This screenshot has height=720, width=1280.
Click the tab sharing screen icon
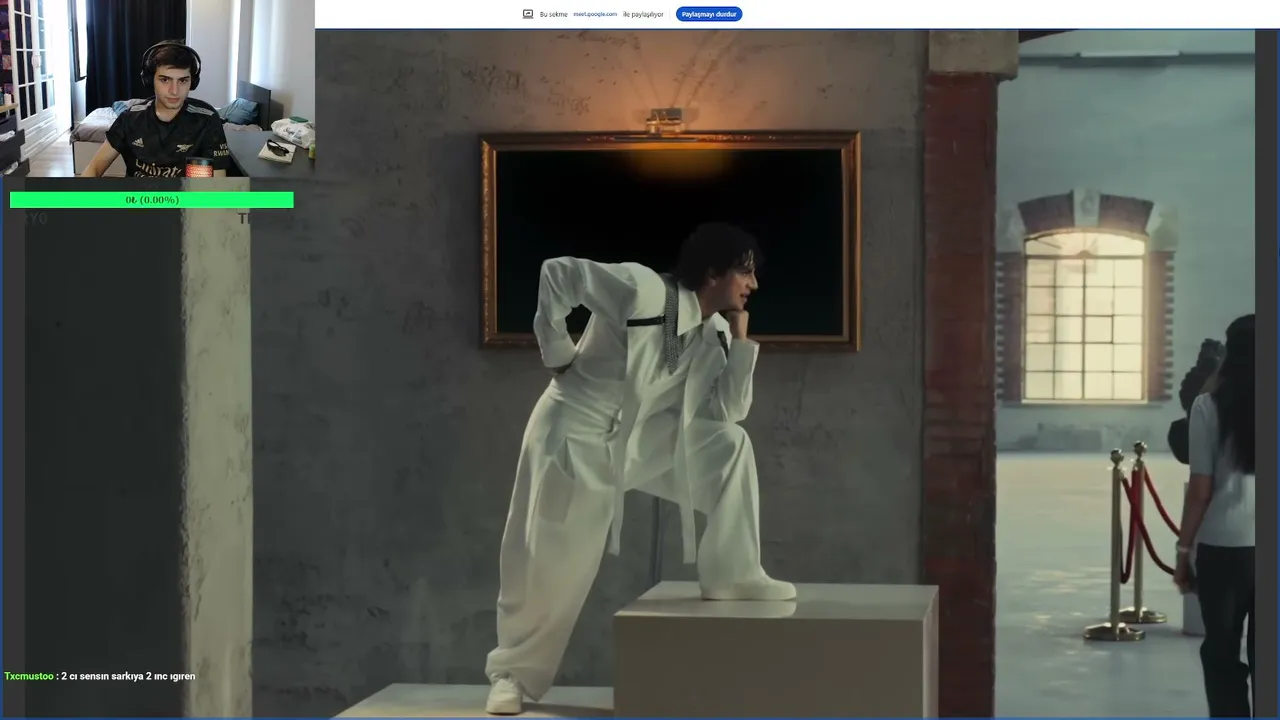point(528,14)
